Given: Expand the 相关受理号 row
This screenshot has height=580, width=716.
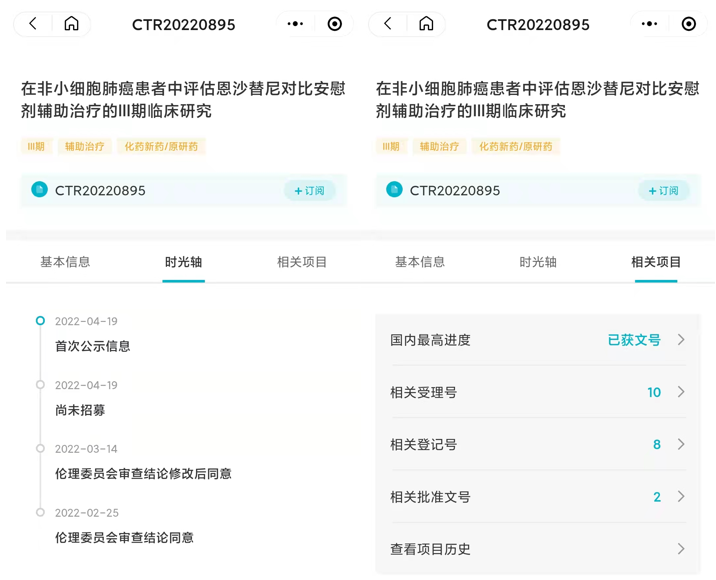Looking at the screenshot, I should 538,392.
